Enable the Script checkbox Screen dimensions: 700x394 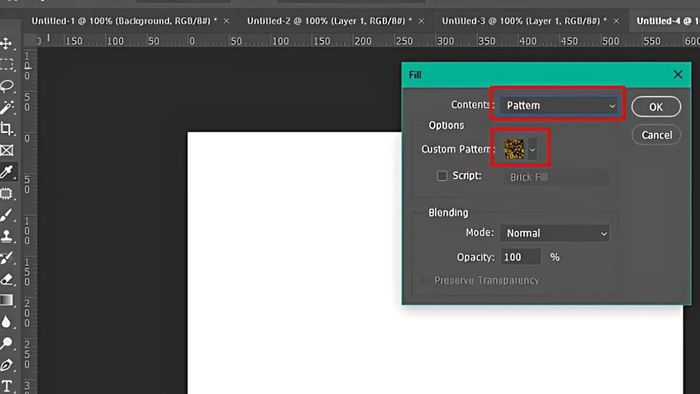(x=442, y=176)
